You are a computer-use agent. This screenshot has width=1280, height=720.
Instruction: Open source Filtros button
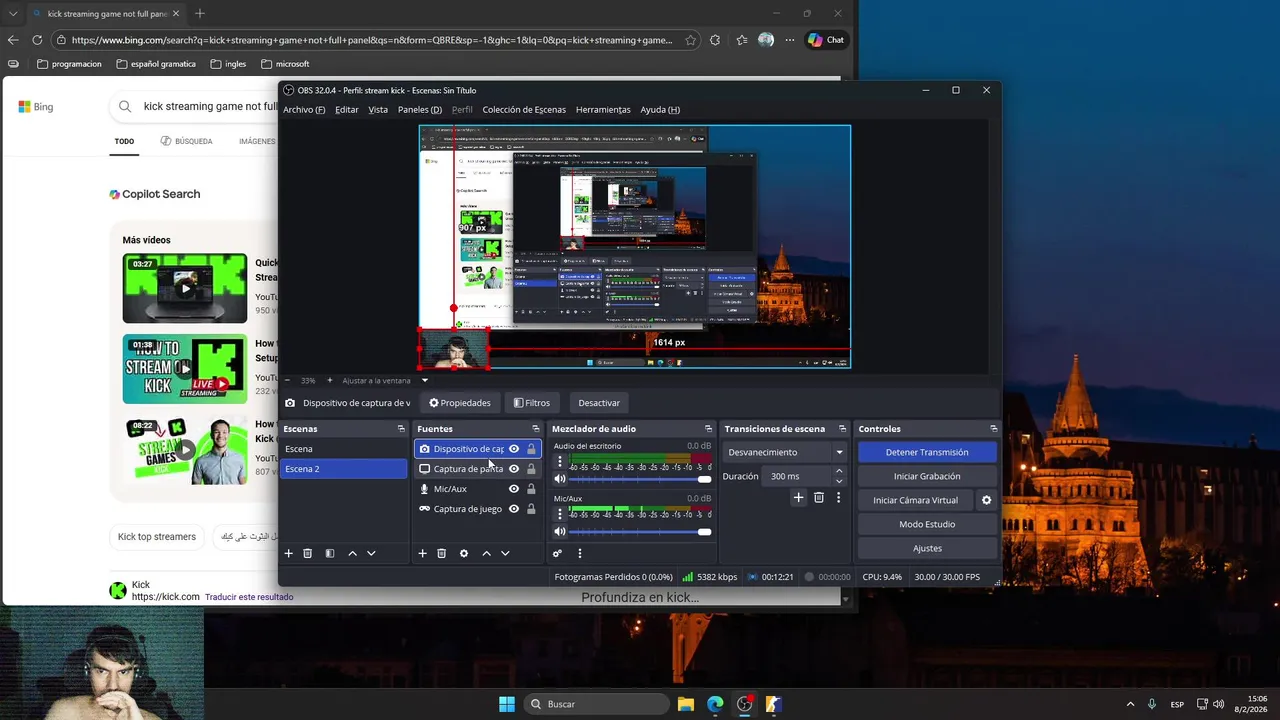point(532,403)
